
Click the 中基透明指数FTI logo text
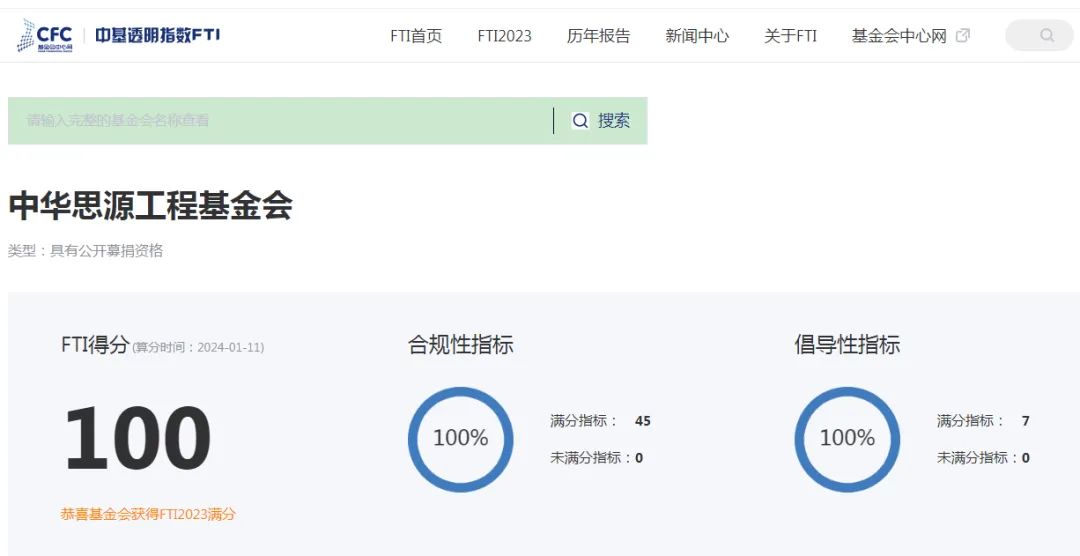tap(158, 35)
